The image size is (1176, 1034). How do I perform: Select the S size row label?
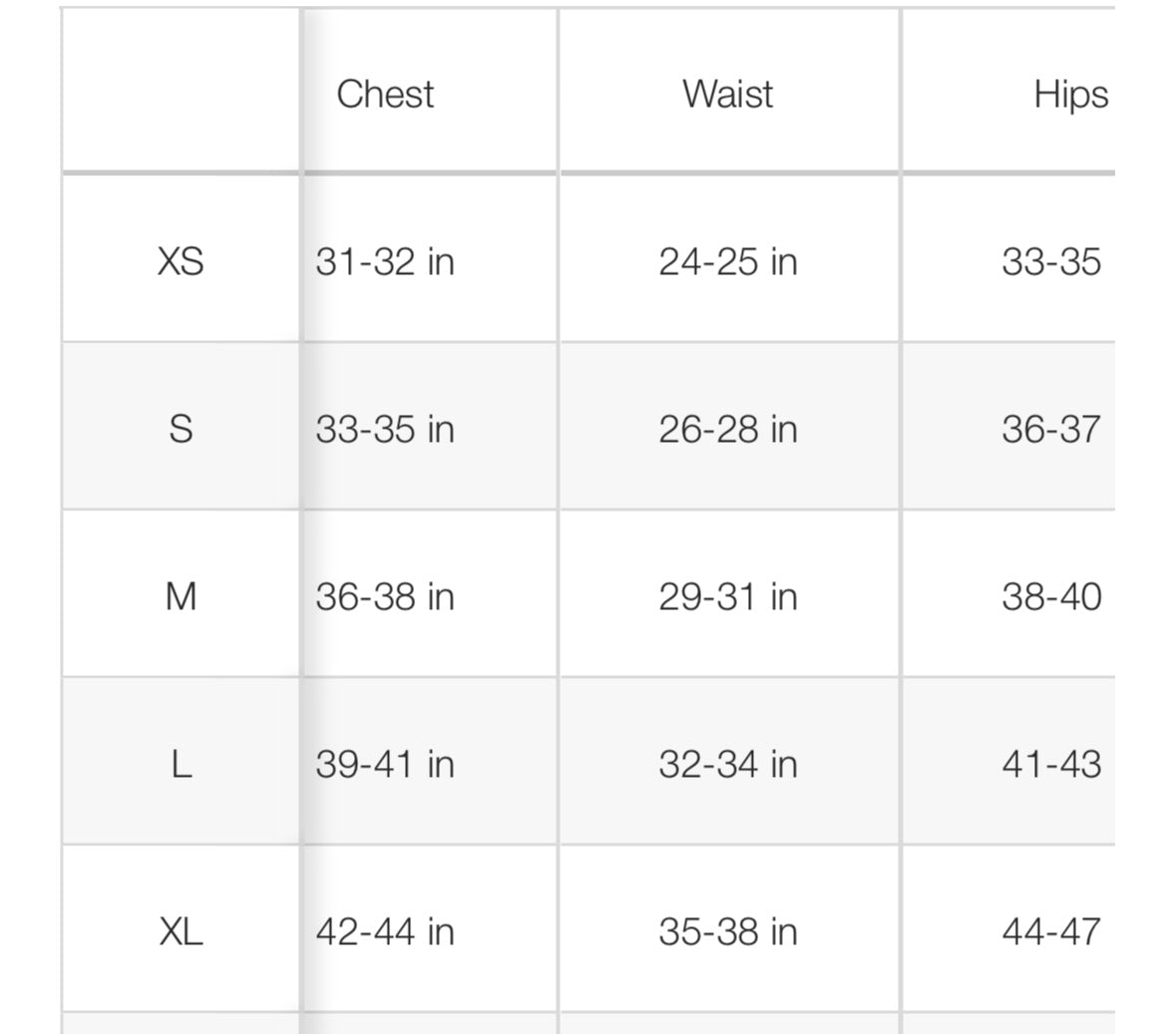181,429
